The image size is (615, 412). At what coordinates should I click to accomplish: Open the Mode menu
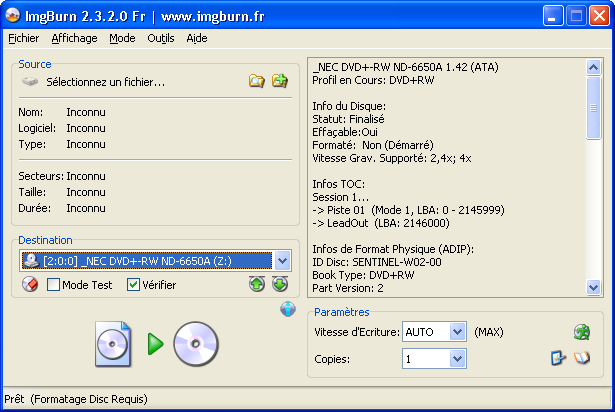[x=122, y=38]
